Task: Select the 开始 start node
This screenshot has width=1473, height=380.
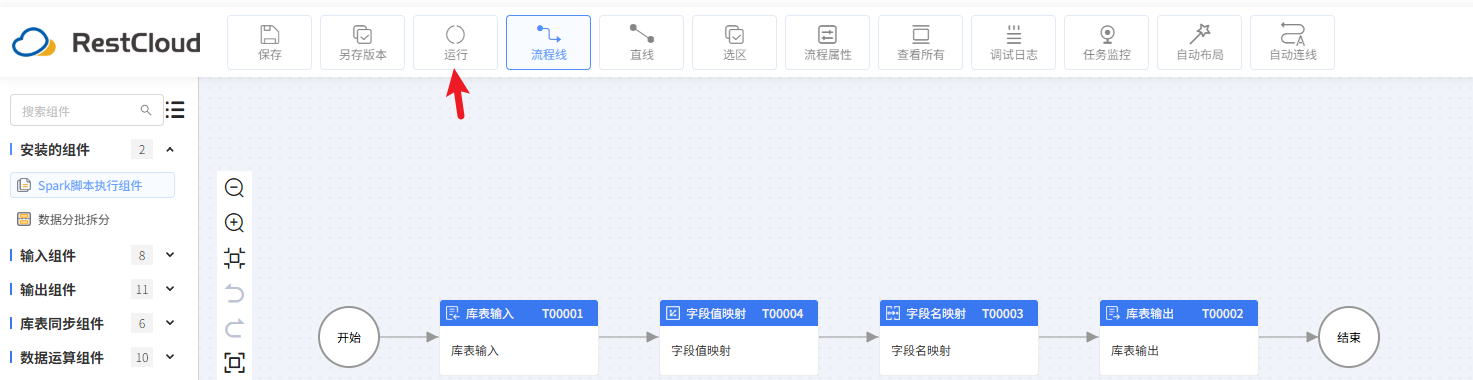Action: click(x=349, y=337)
